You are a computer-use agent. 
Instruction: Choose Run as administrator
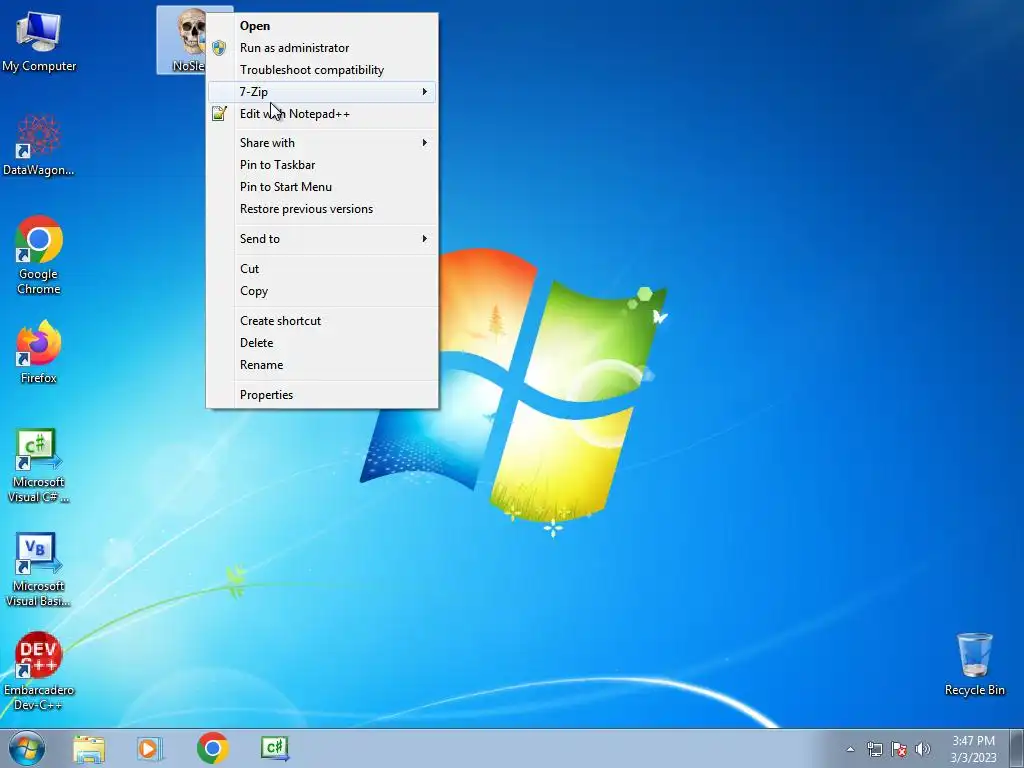(322, 48)
